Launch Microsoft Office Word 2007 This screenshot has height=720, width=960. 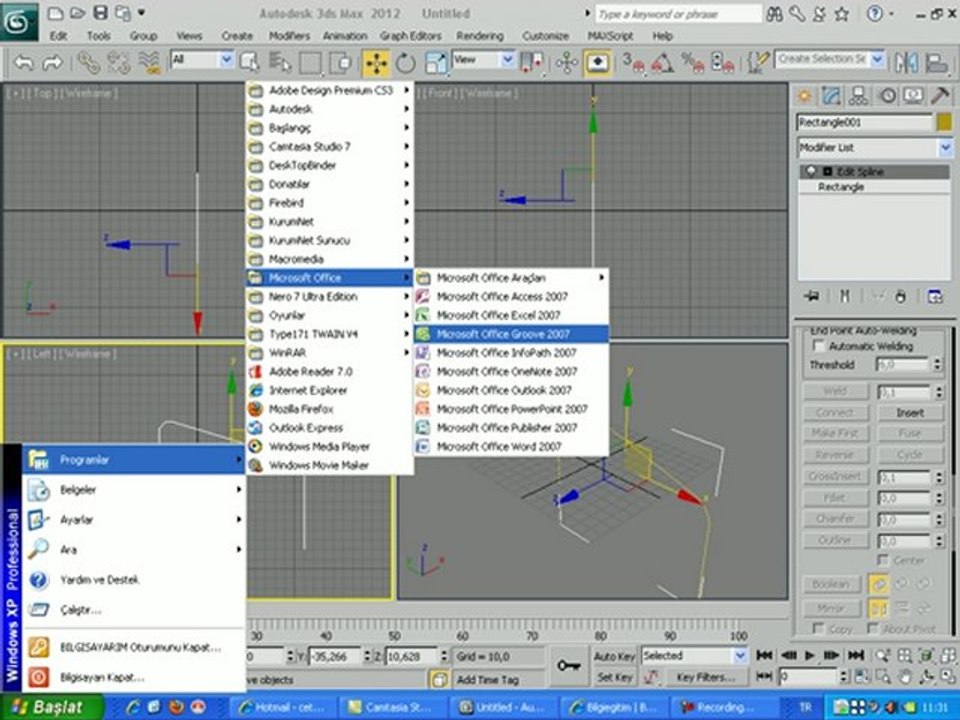pyautogui.click(x=511, y=446)
